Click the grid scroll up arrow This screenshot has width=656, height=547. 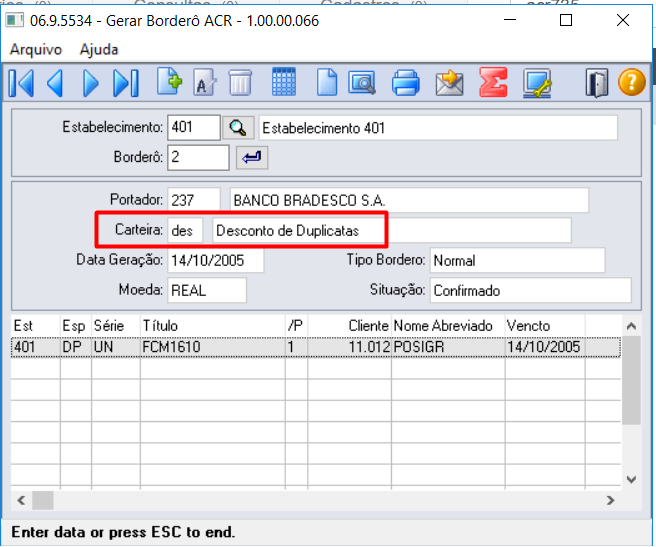[x=631, y=326]
